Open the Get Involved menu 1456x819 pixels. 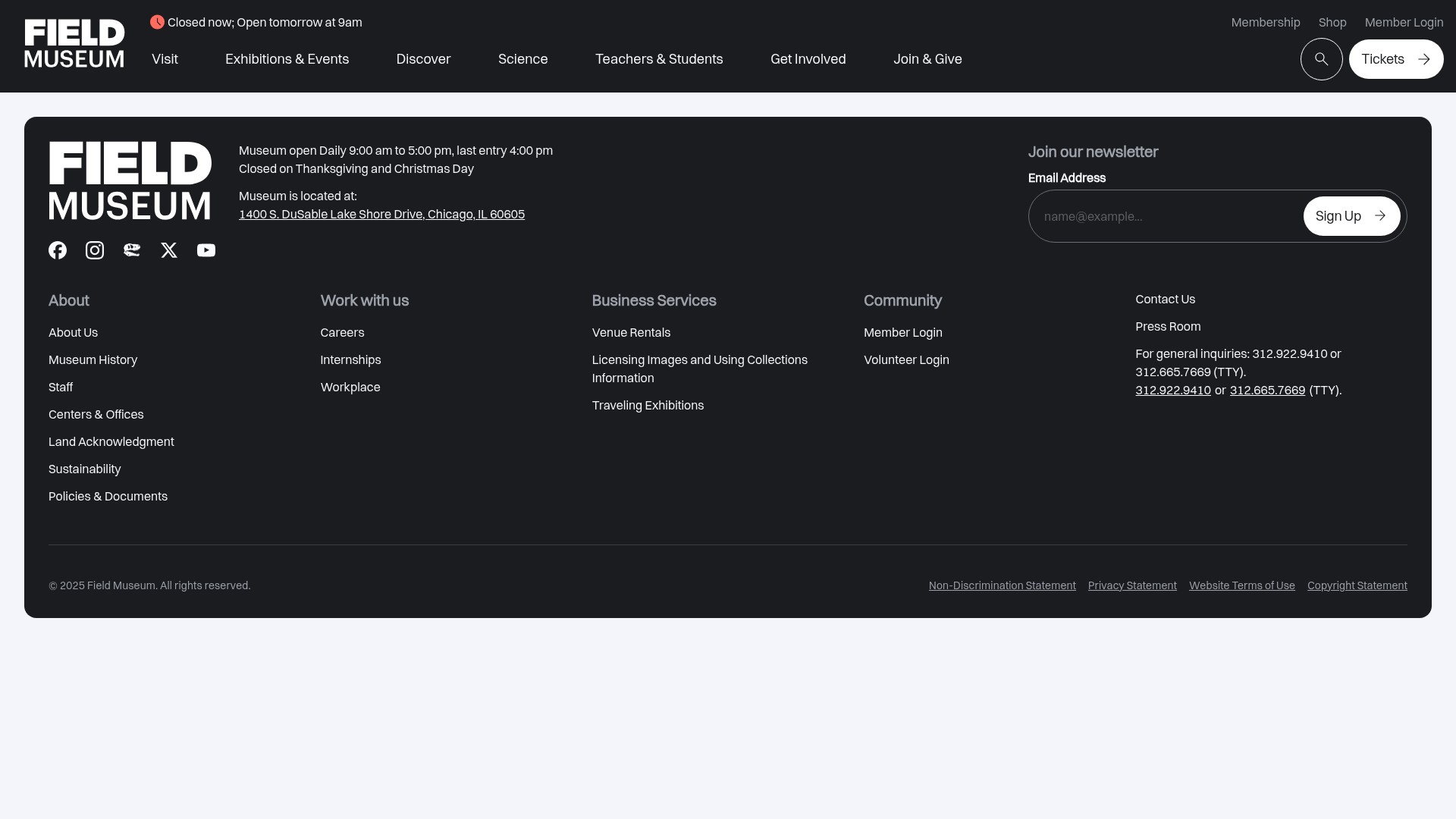click(x=808, y=59)
